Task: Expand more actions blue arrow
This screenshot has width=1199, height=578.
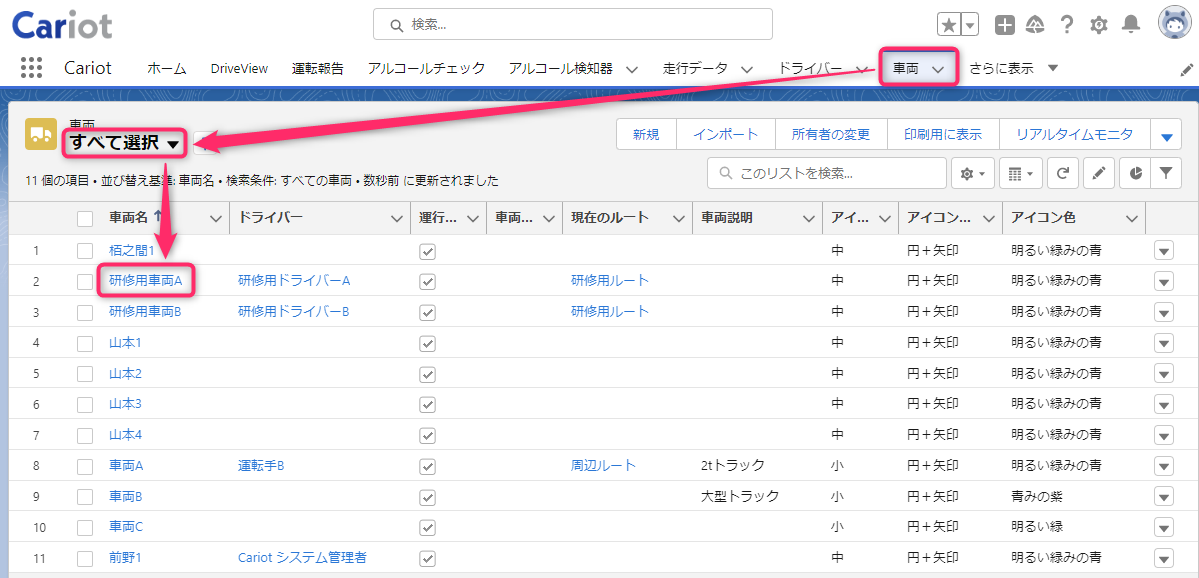Action: 1166,135
